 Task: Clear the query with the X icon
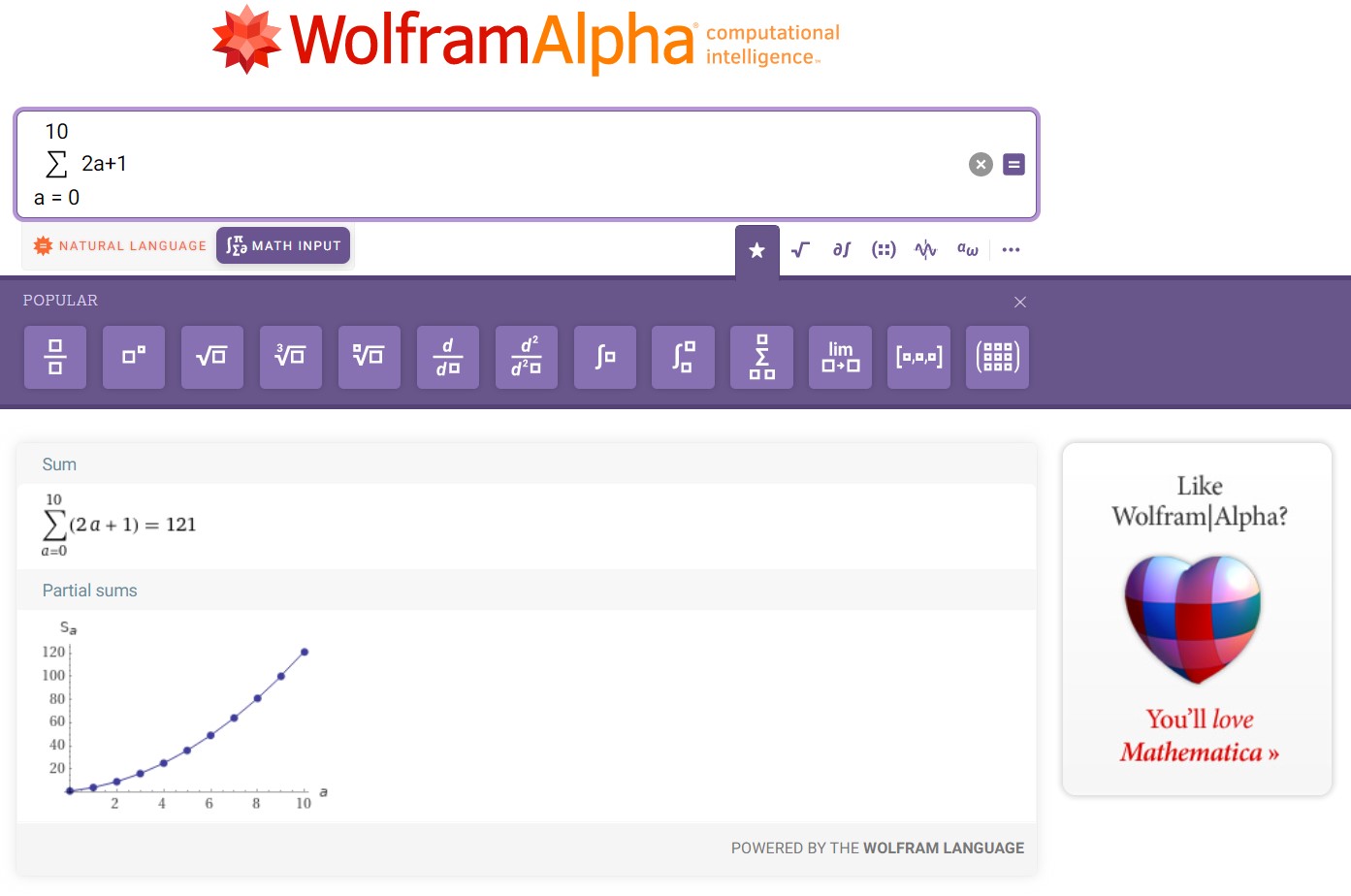pyautogui.click(x=981, y=165)
